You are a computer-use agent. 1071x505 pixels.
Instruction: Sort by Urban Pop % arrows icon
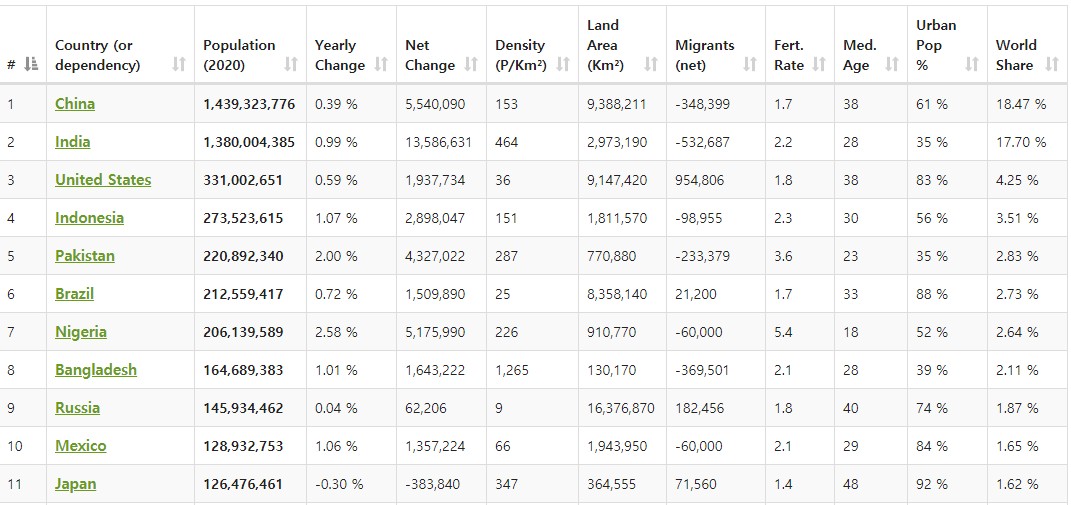click(x=972, y=65)
